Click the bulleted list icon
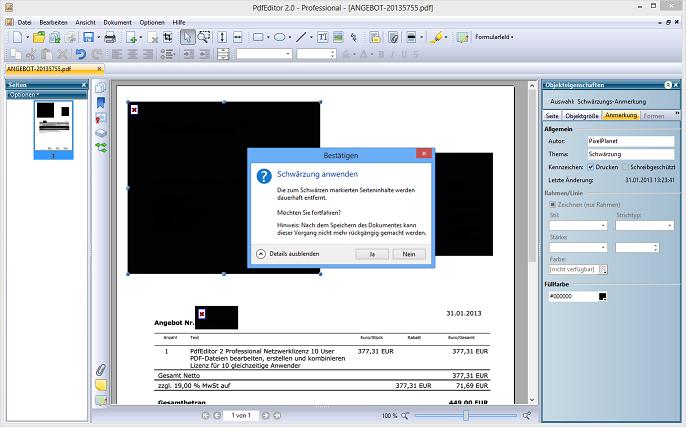 tap(167, 54)
